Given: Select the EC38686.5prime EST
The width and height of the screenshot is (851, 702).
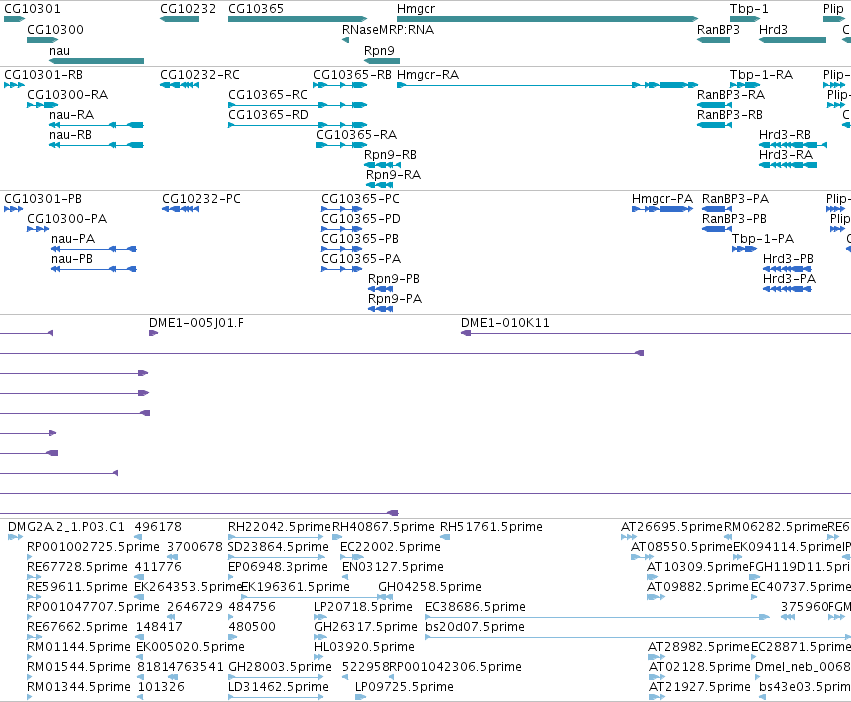Looking at the screenshot, I should click(x=597, y=617).
